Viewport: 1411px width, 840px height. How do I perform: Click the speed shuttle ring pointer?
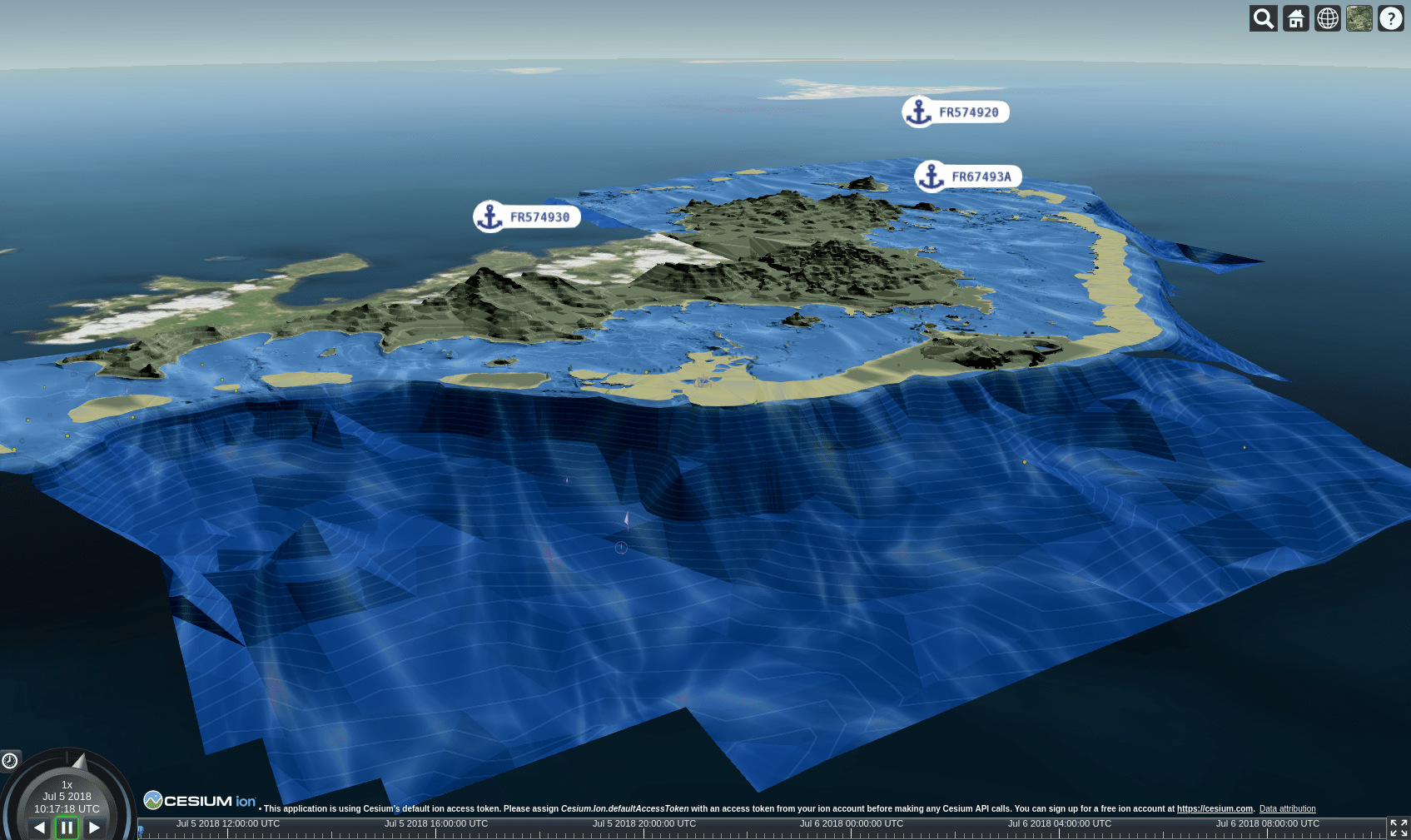pyautogui.click(x=79, y=761)
